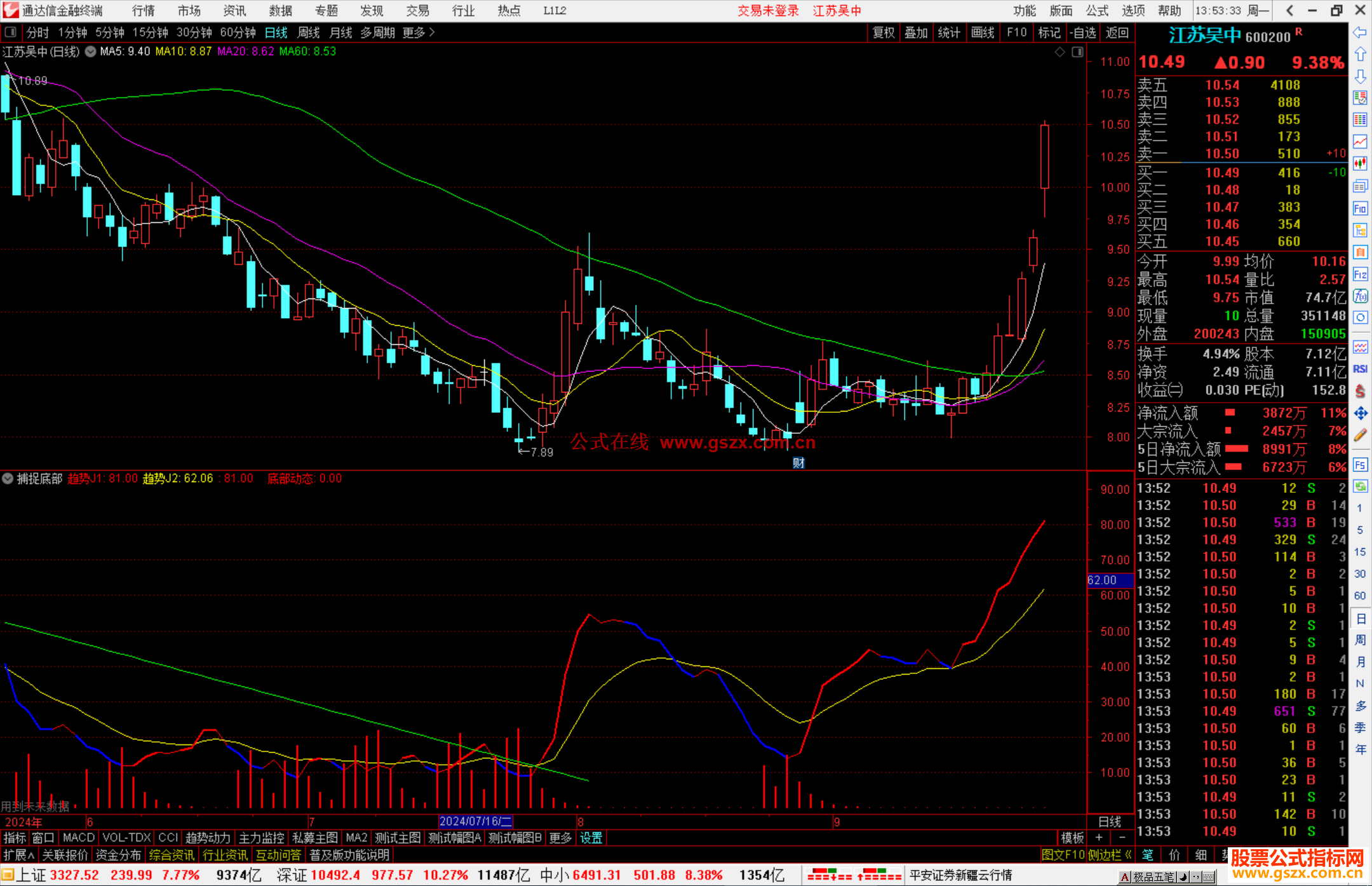Select the 主力监控 indicator tab
This screenshot has width=1372, height=886.
(261, 838)
